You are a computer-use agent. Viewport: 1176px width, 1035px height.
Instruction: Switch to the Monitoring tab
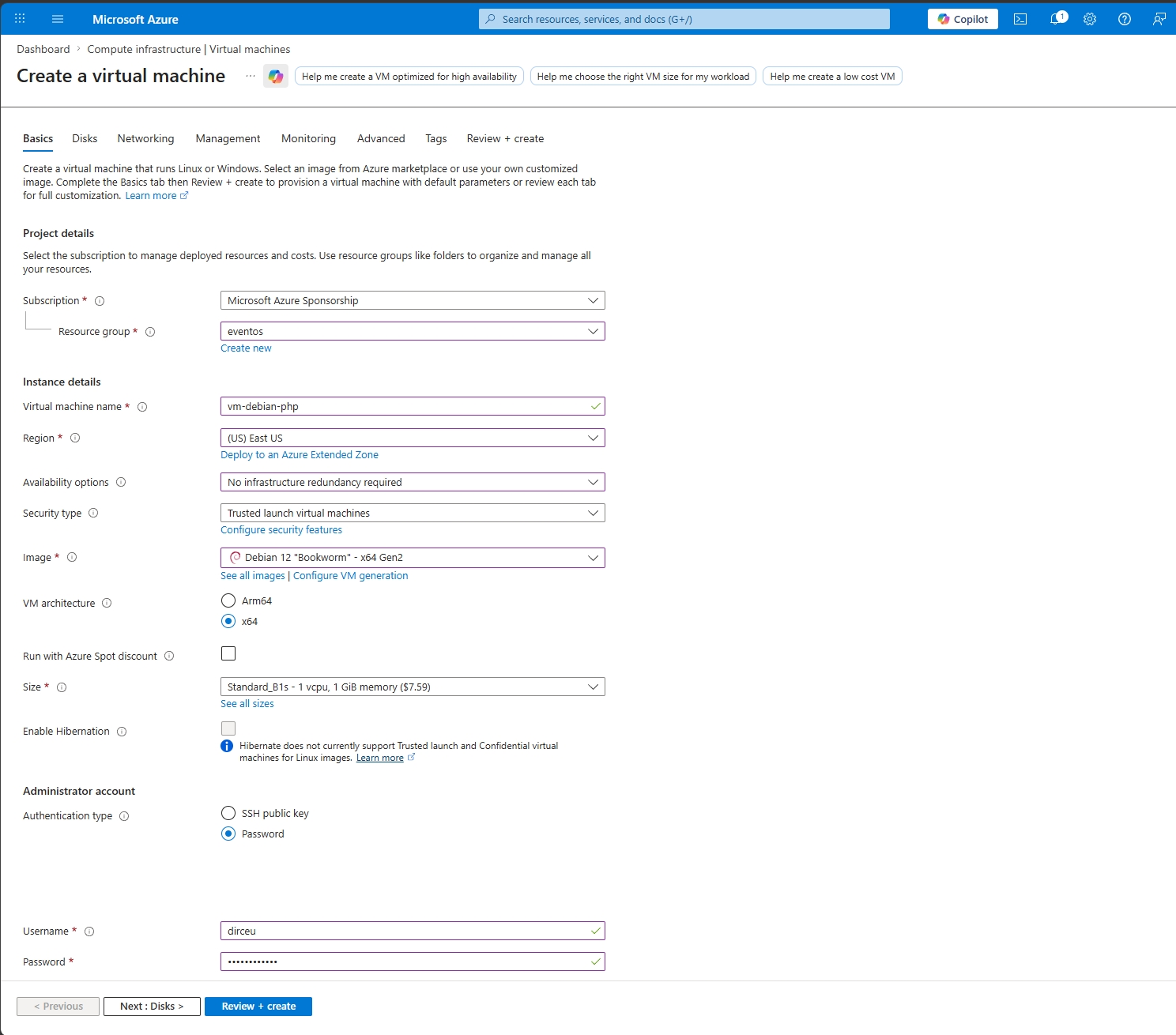click(x=308, y=138)
